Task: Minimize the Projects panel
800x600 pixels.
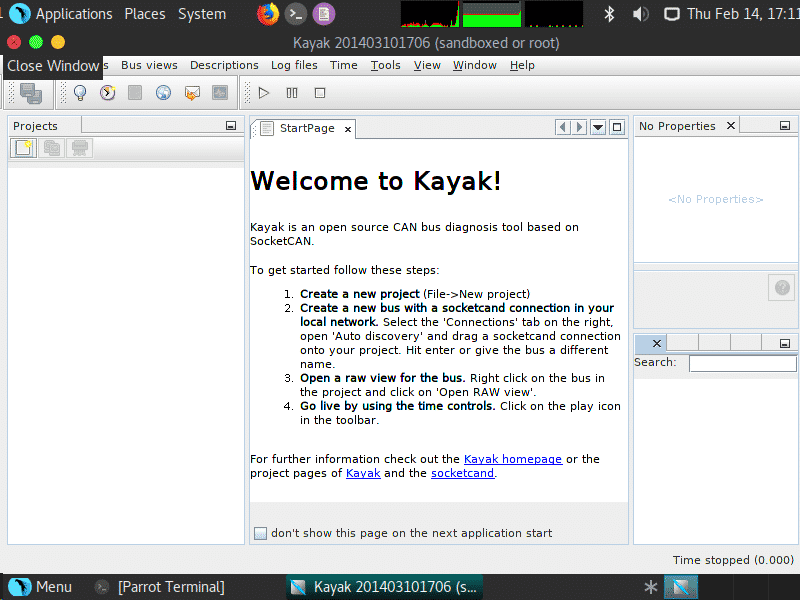Action: tap(231, 126)
